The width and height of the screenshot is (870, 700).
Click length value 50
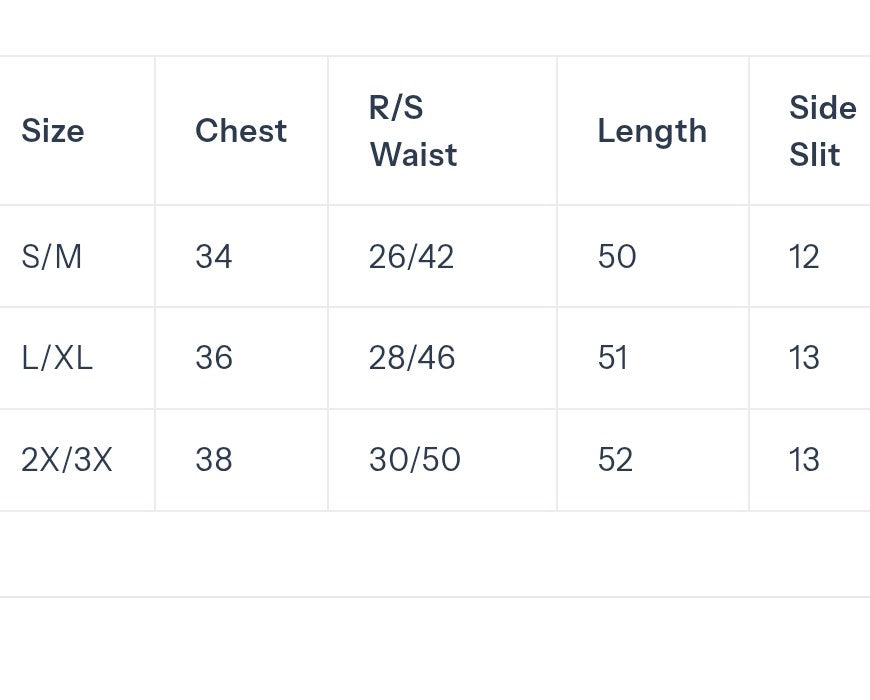(x=617, y=257)
